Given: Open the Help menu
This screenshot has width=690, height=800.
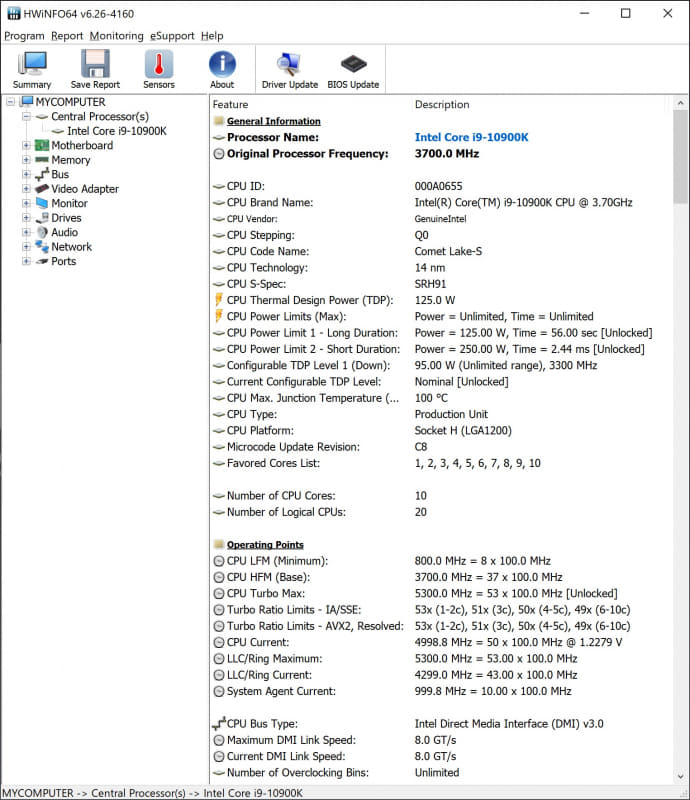Looking at the screenshot, I should click(212, 36).
